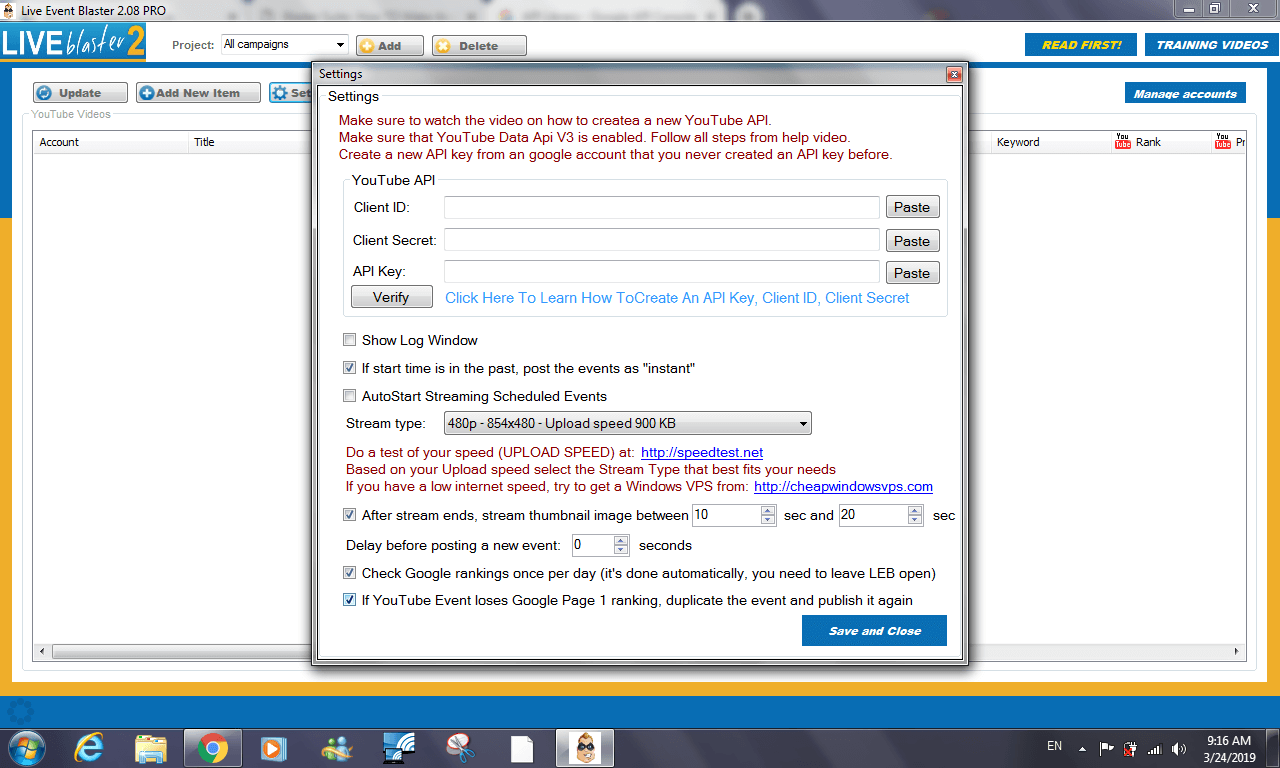
Task: Open the Project campaigns dropdown
Action: (285, 45)
